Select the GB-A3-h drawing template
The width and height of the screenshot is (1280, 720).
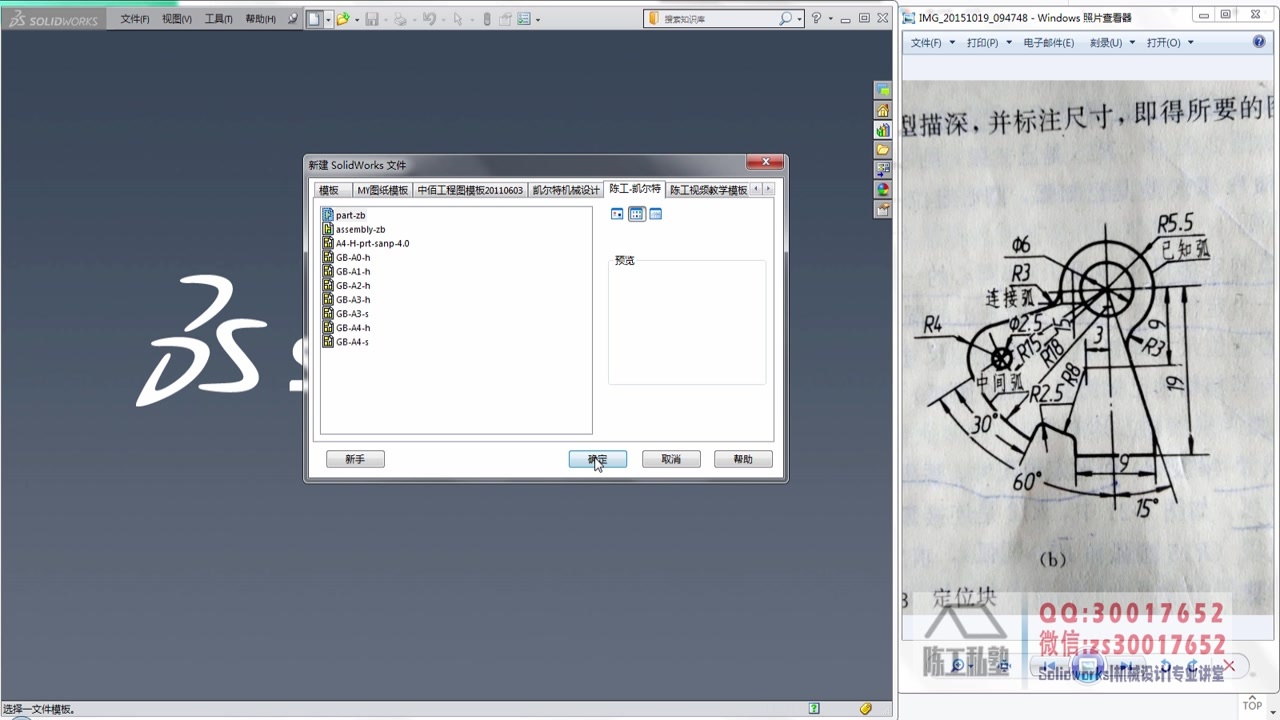[x=346, y=299]
